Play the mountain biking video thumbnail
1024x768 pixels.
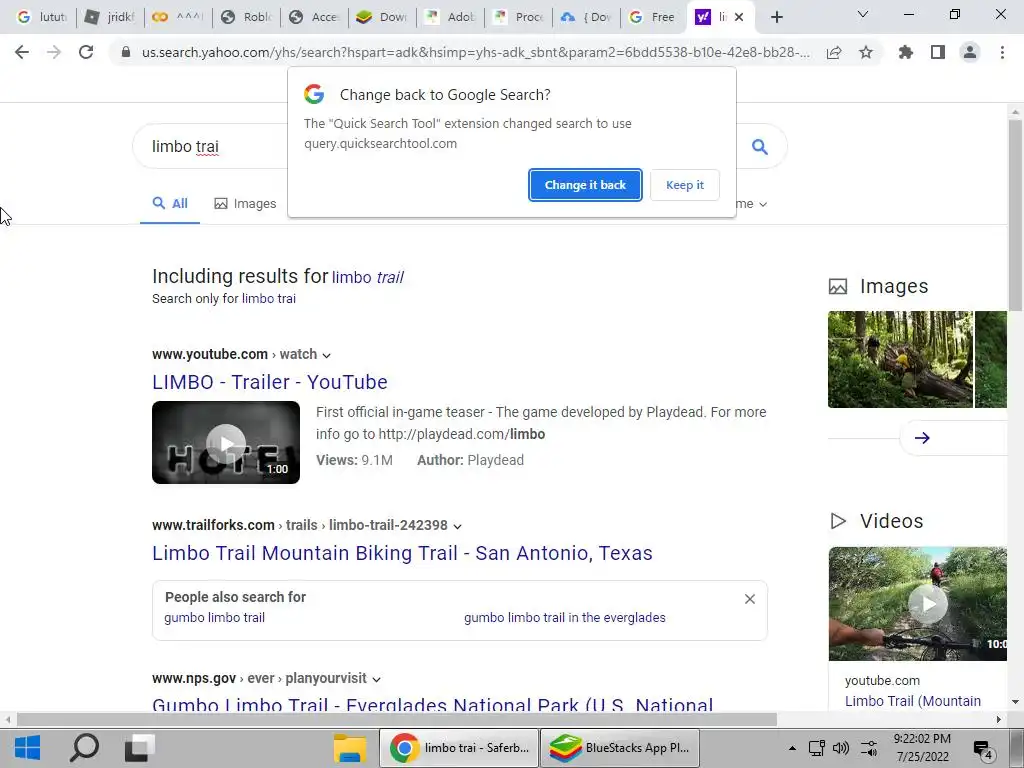[x=918, y=603]
